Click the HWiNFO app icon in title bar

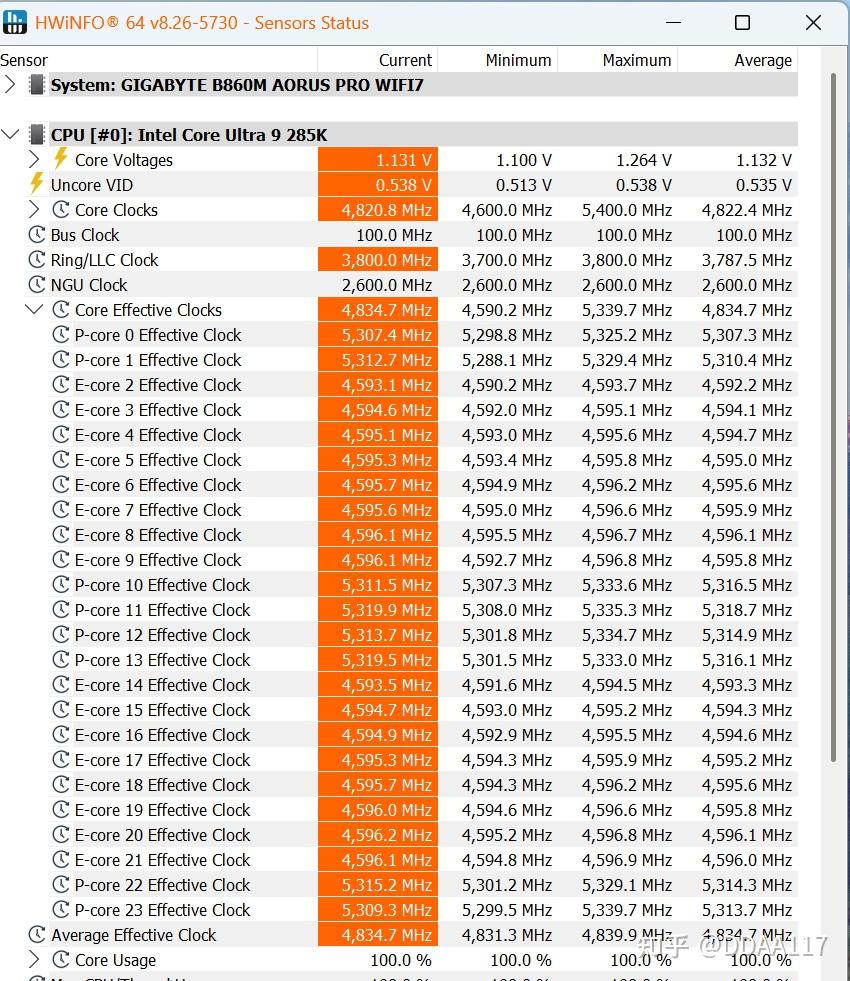[15, 23]
